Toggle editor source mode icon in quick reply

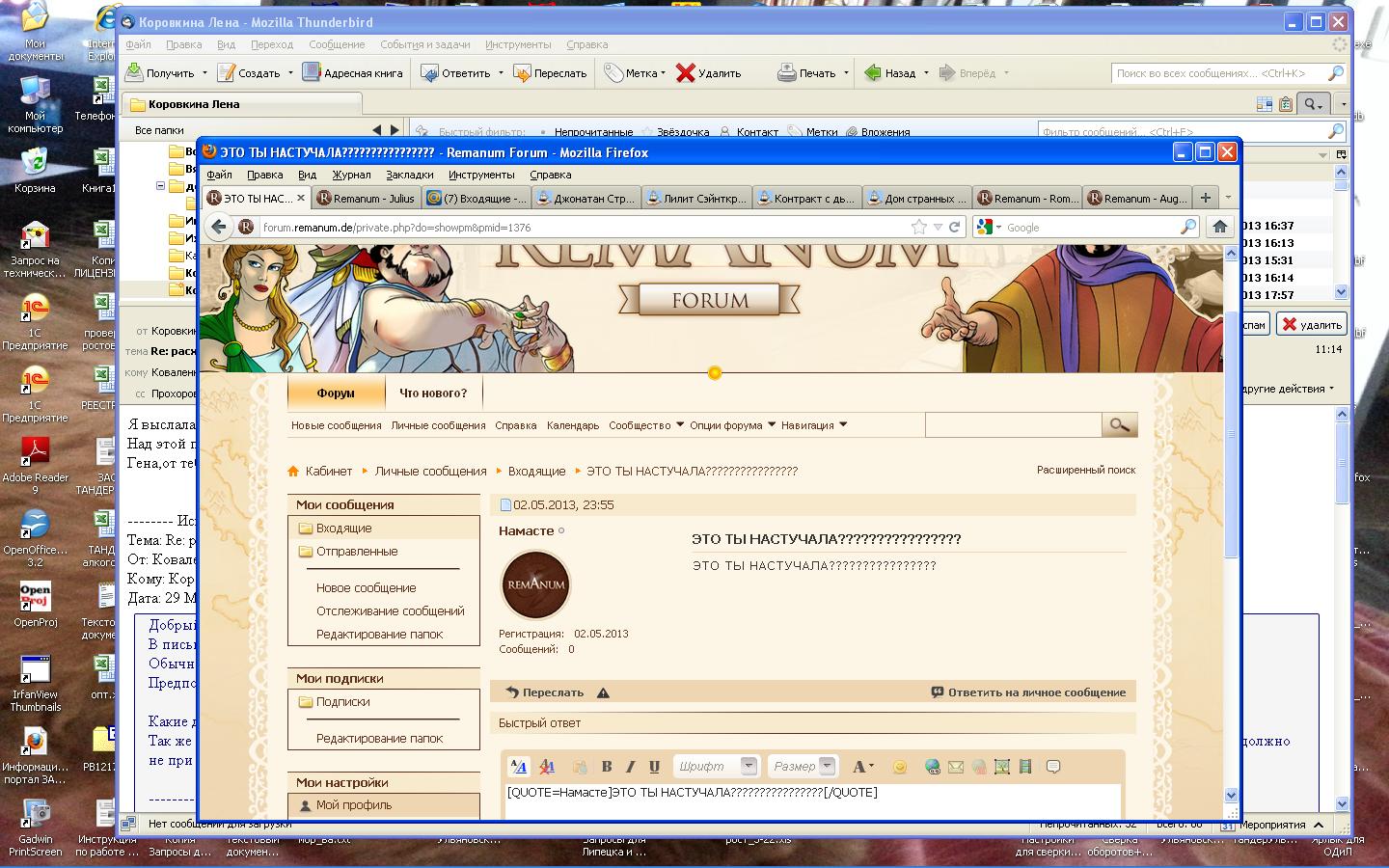pyautogui.click(x=519, y=767)
